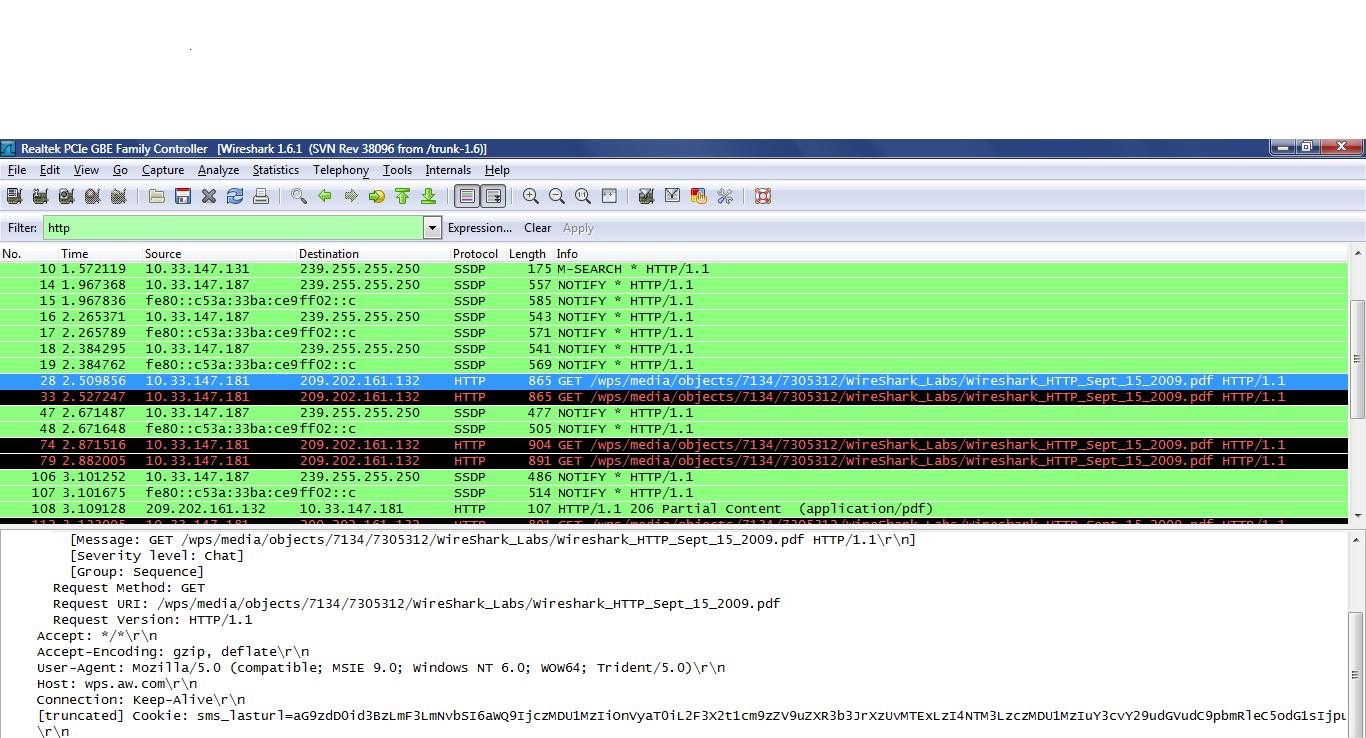Reload the capture file icon

point(235,196)
